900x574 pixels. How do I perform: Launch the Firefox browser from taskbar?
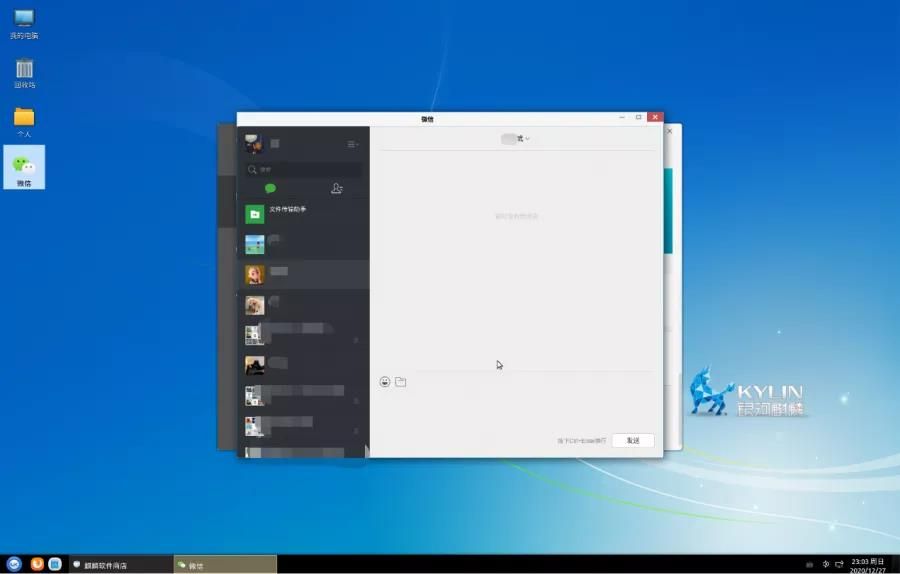[x=37, y=564]
